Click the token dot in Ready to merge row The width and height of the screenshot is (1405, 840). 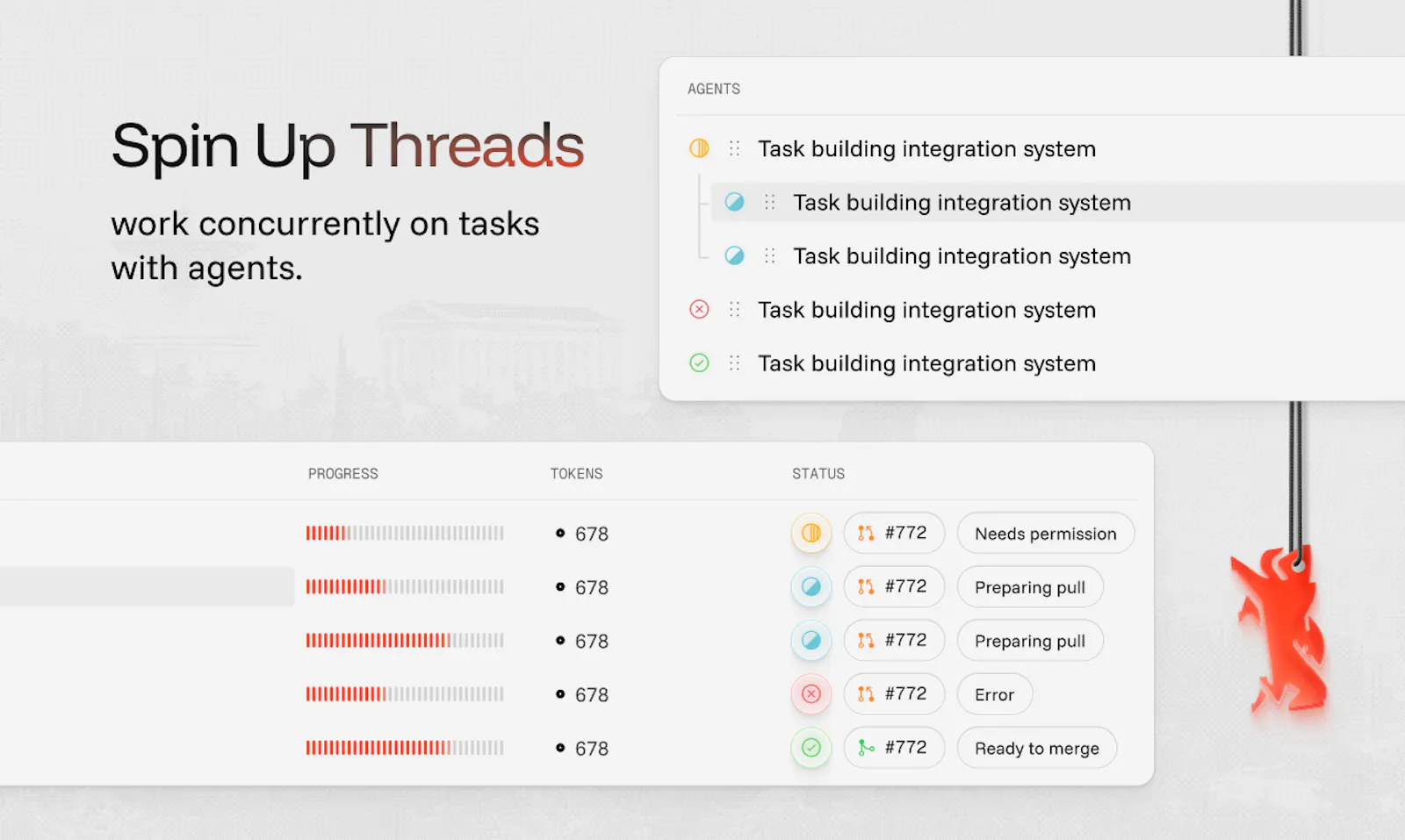coord(560,748)
